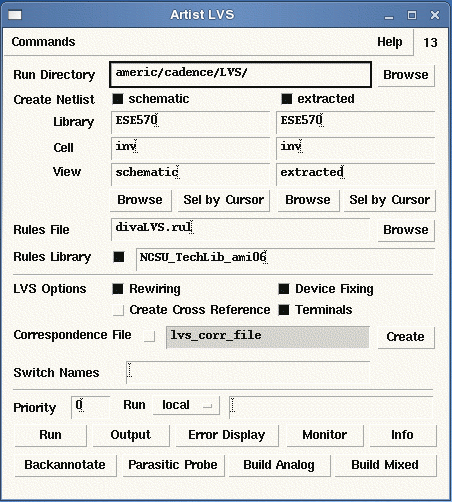The image size is (452, 502).
Task: Toggle the Rewiring LVS option
Action: [118, 289]
